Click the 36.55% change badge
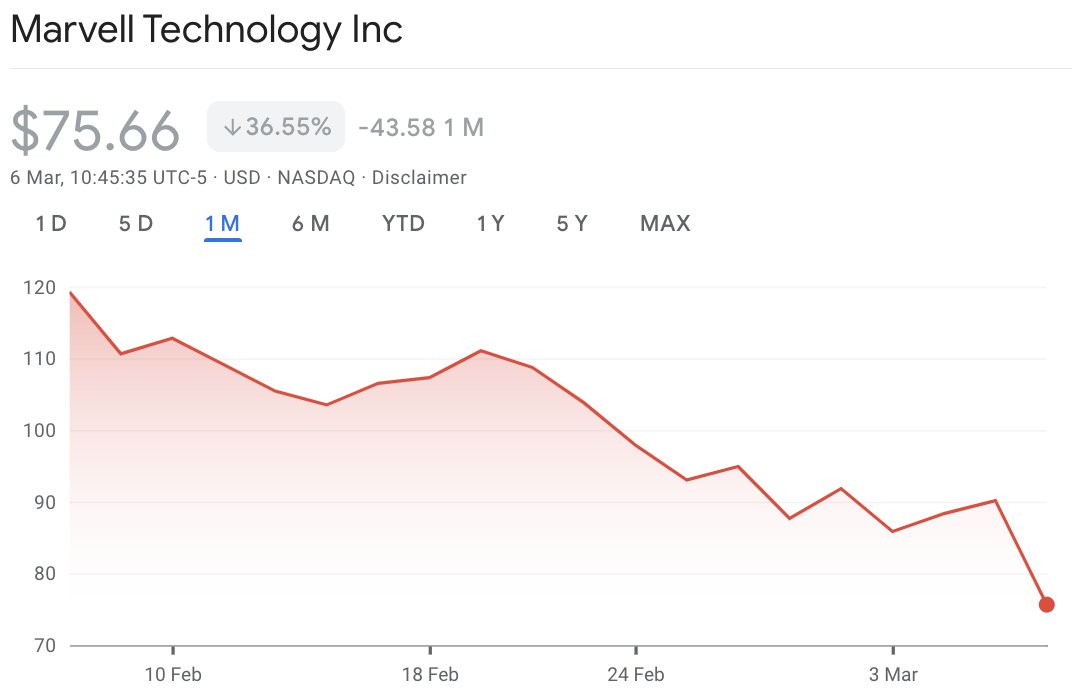The height and width of the screenshot is (690, 1072). 276,127
